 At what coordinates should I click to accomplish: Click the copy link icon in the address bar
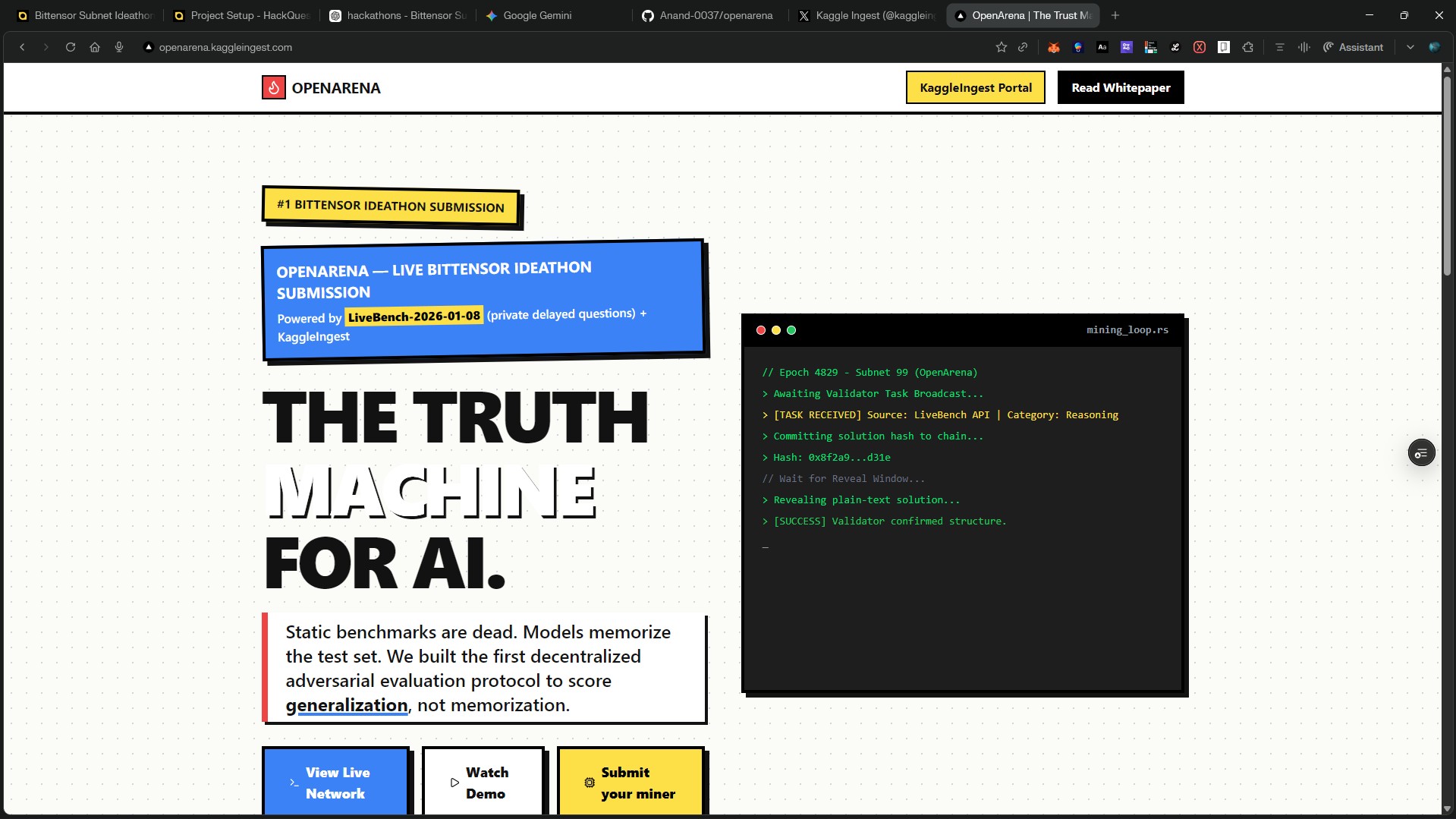tap(1023, 47)
